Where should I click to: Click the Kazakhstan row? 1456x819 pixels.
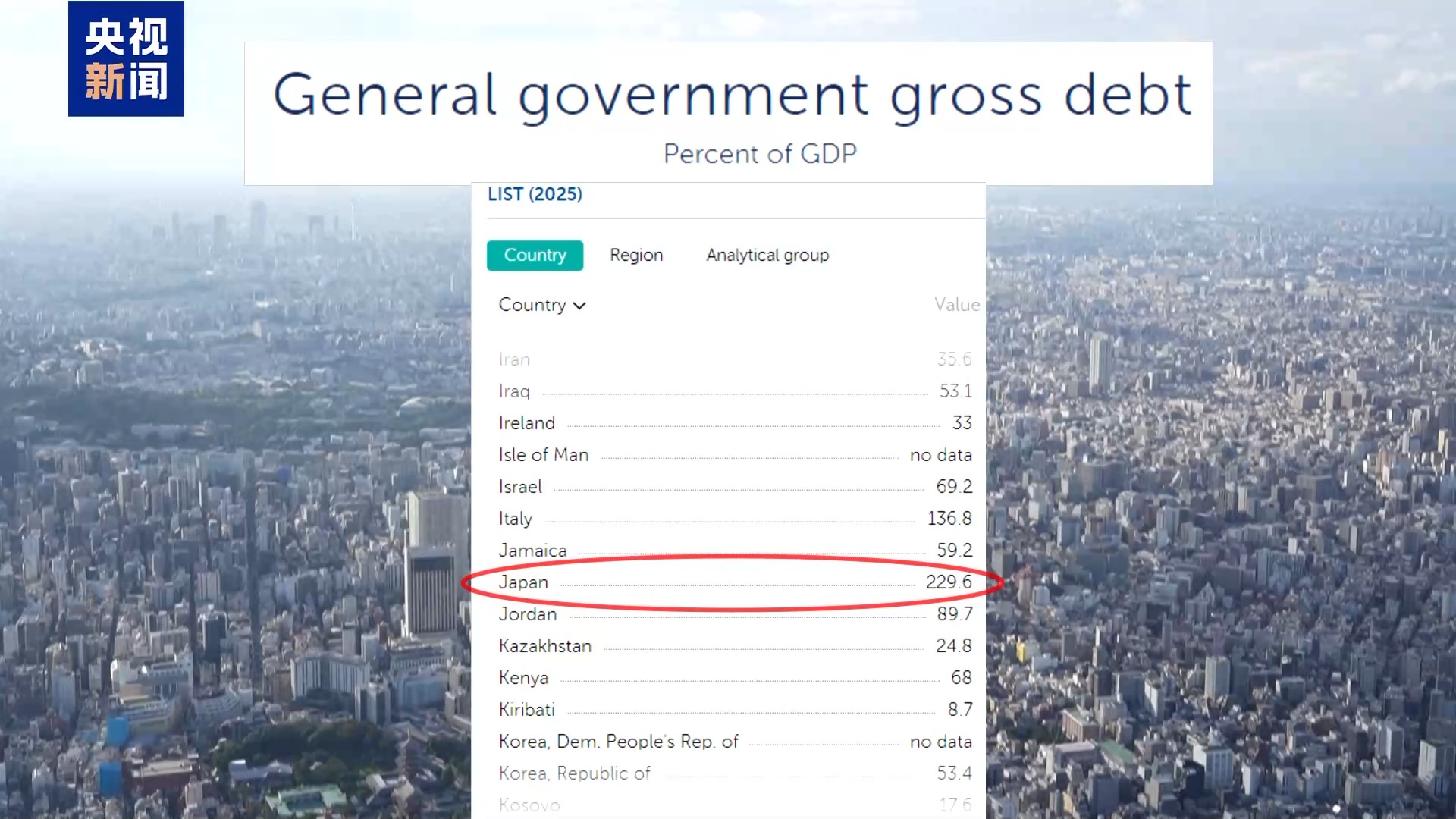[x=545, y=645]
